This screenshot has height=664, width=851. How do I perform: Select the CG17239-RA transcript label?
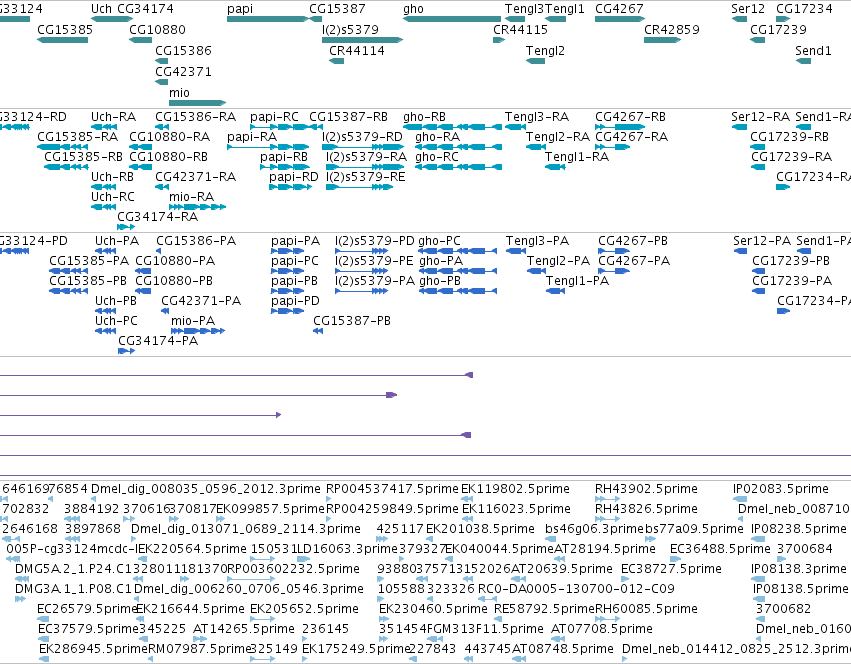point(791,157)
